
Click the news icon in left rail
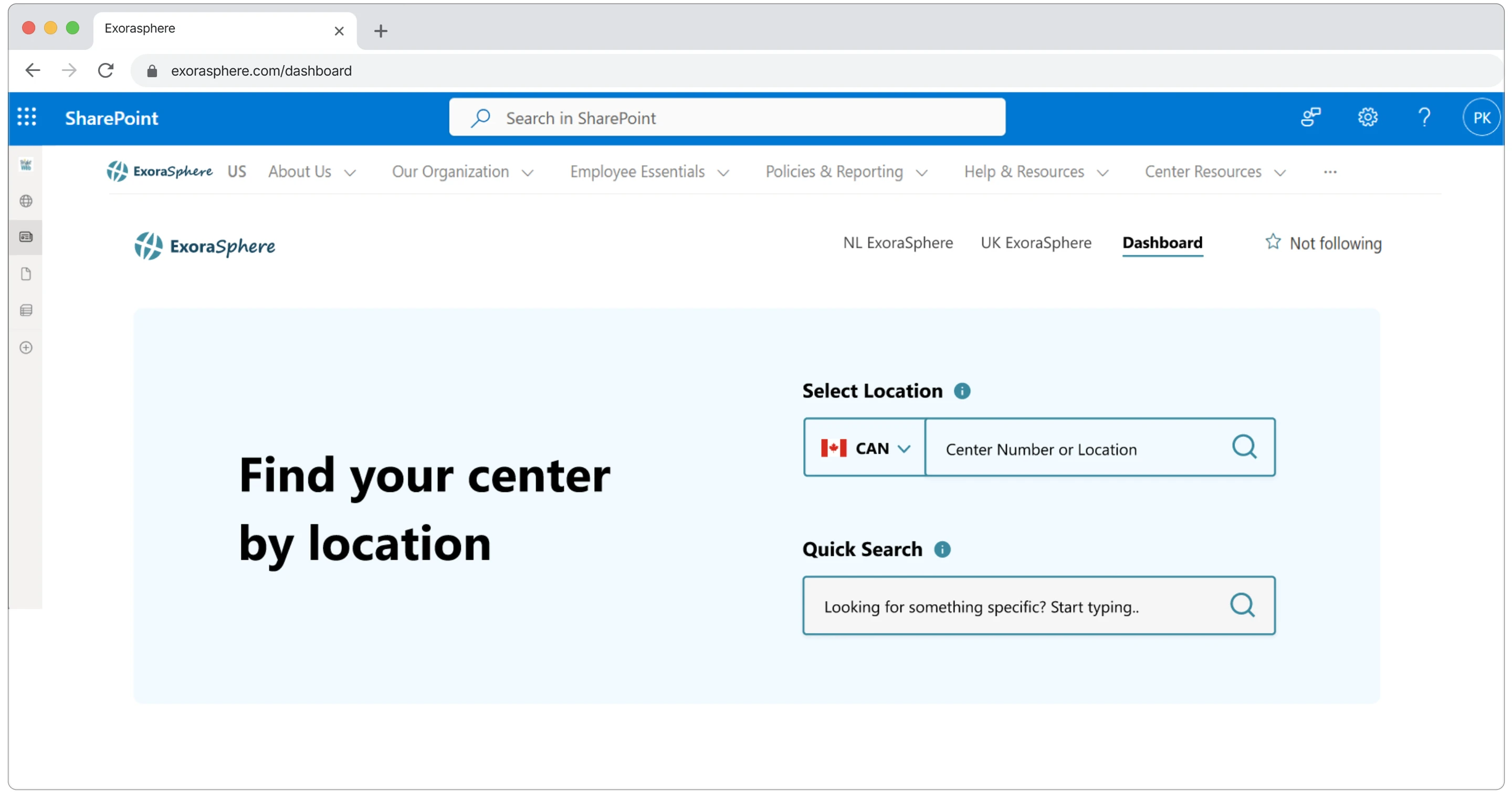26,237
